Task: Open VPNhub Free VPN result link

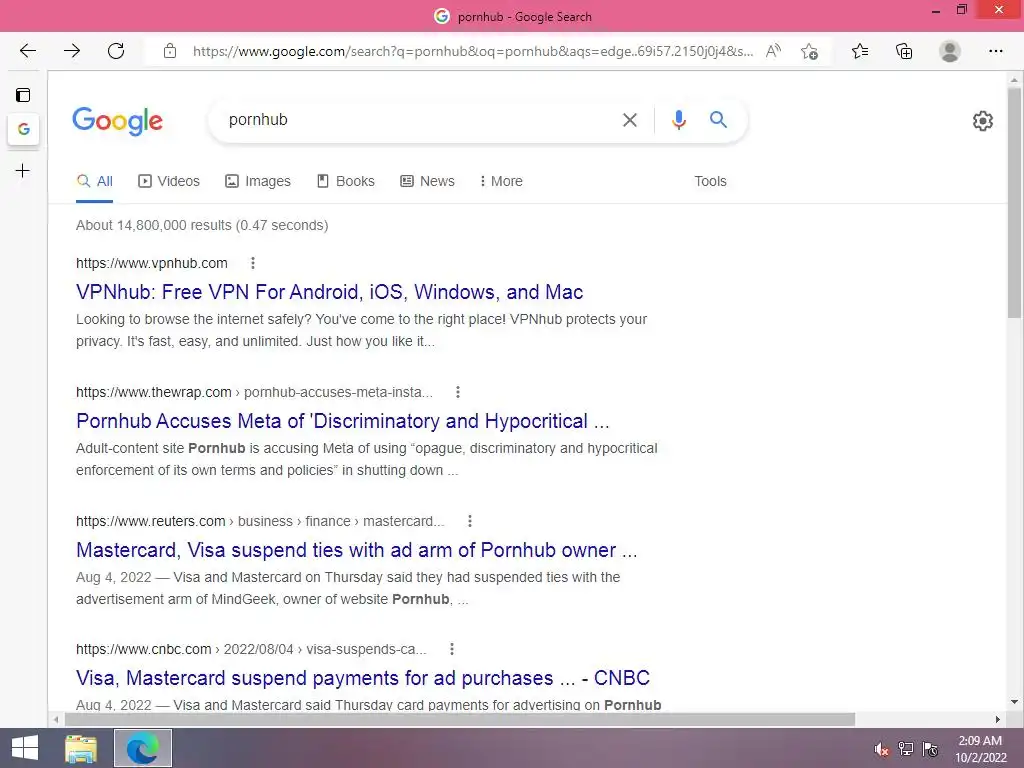Action: (329, 292)
